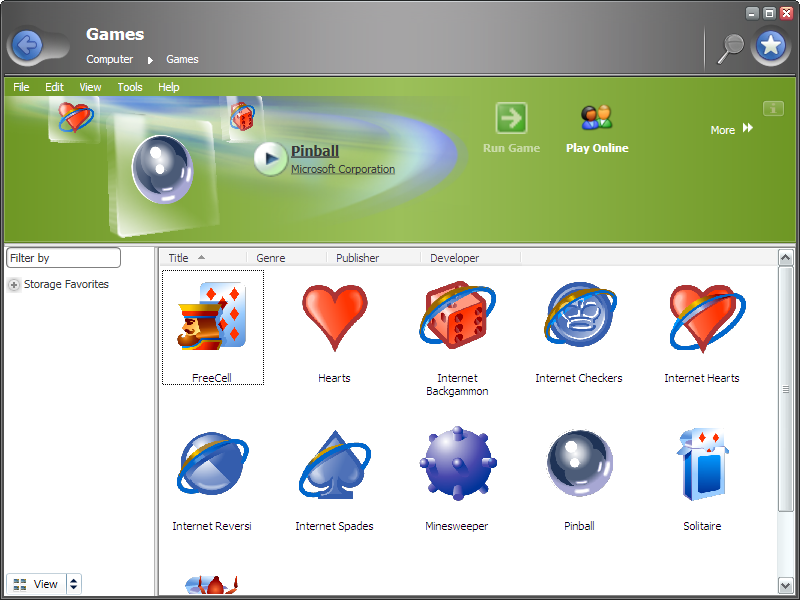800x600 pixels.
Task: Select the Solitaire card deck icon
Action: coord(703,464)
